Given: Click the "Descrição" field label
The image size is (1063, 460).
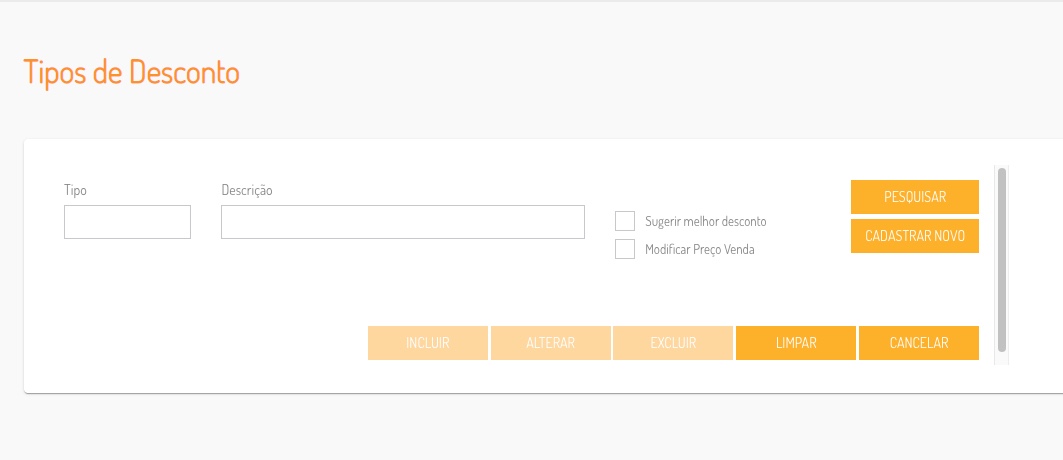Looking at the screenshot, I should 246,189.
